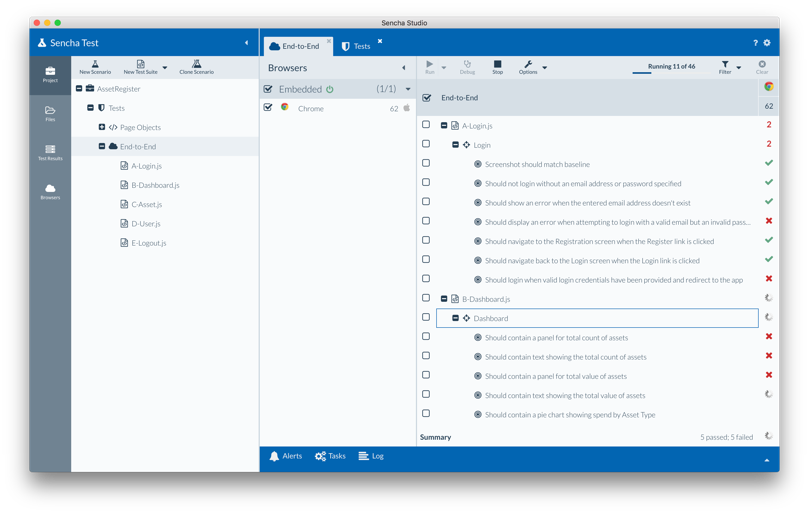
Task: Click the Sencha Test flask logo
Action: (x=42, y=43)
